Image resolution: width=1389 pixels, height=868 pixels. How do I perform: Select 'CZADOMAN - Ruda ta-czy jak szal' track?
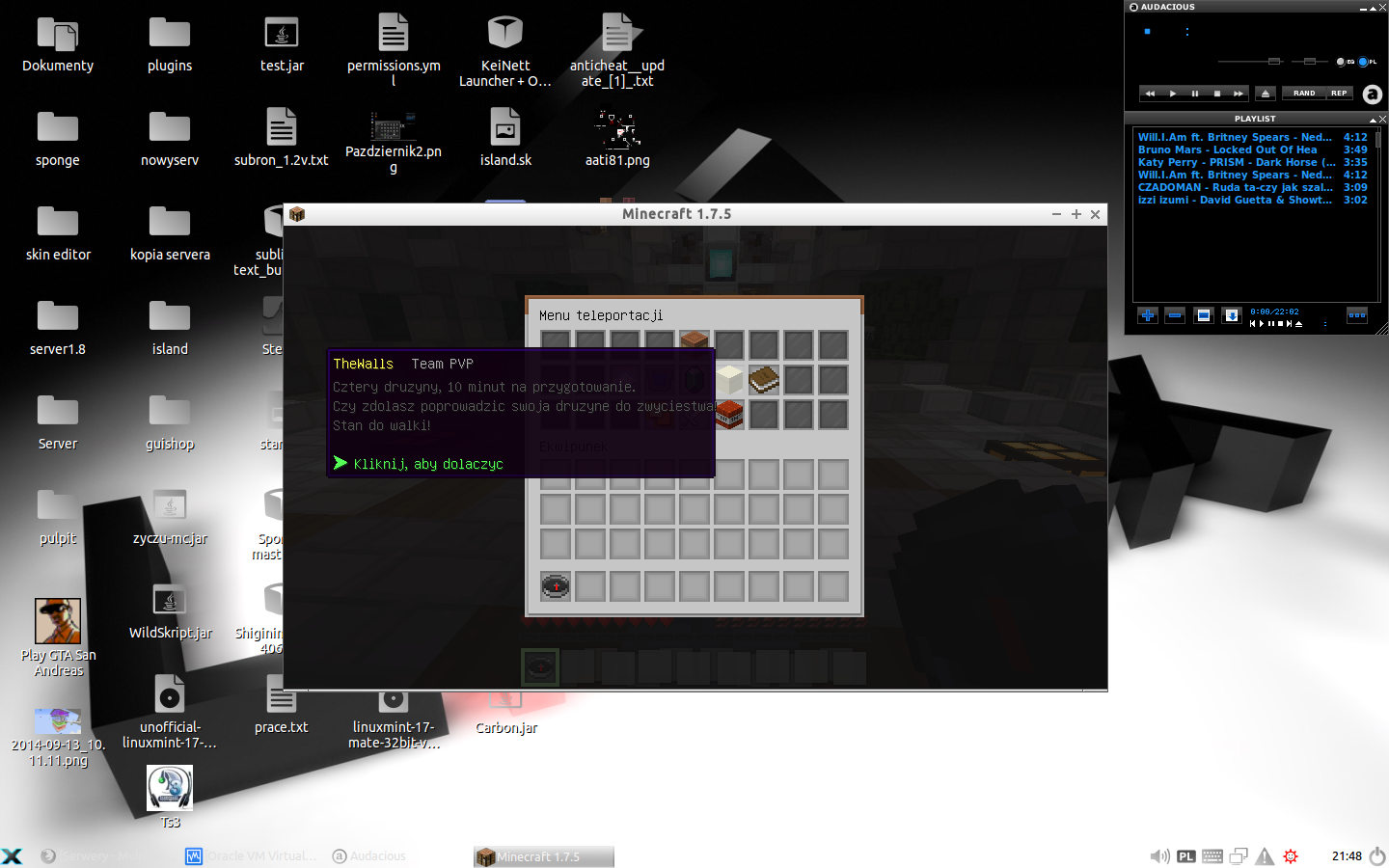[1252, 187]
